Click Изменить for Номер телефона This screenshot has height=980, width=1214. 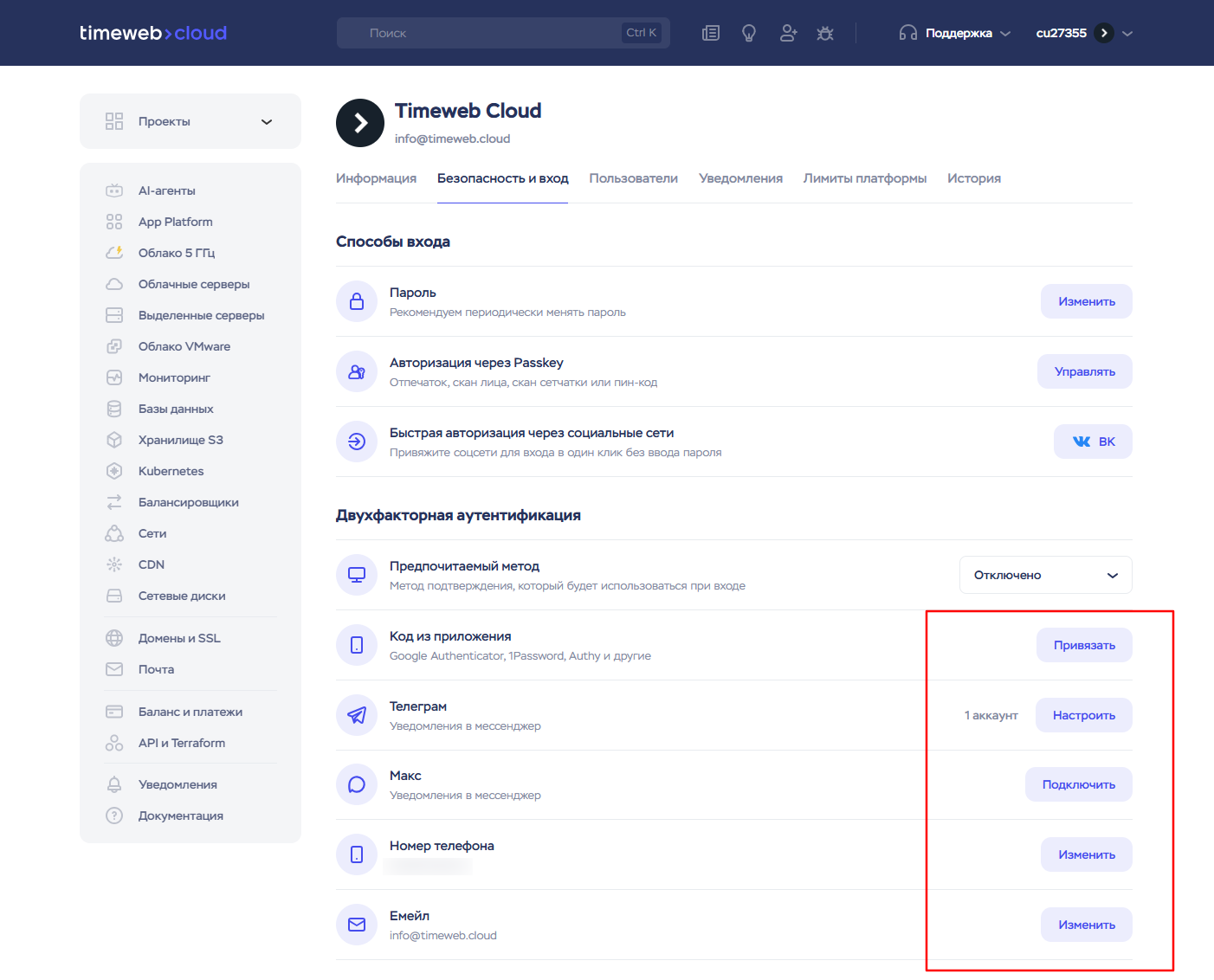tap(1087, 854)
